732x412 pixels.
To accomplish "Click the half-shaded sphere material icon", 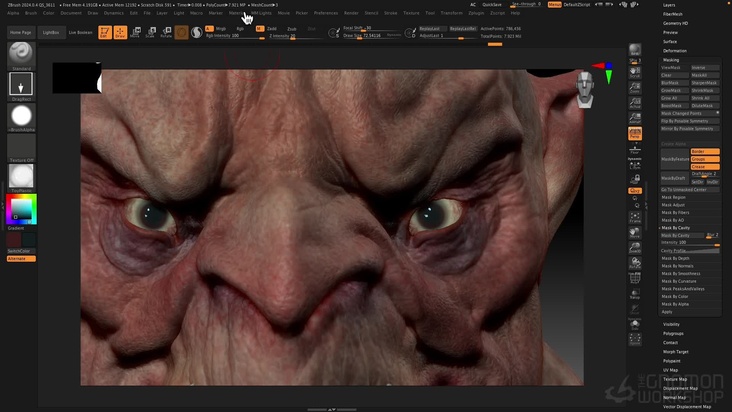I will click(x=197, y=32).
